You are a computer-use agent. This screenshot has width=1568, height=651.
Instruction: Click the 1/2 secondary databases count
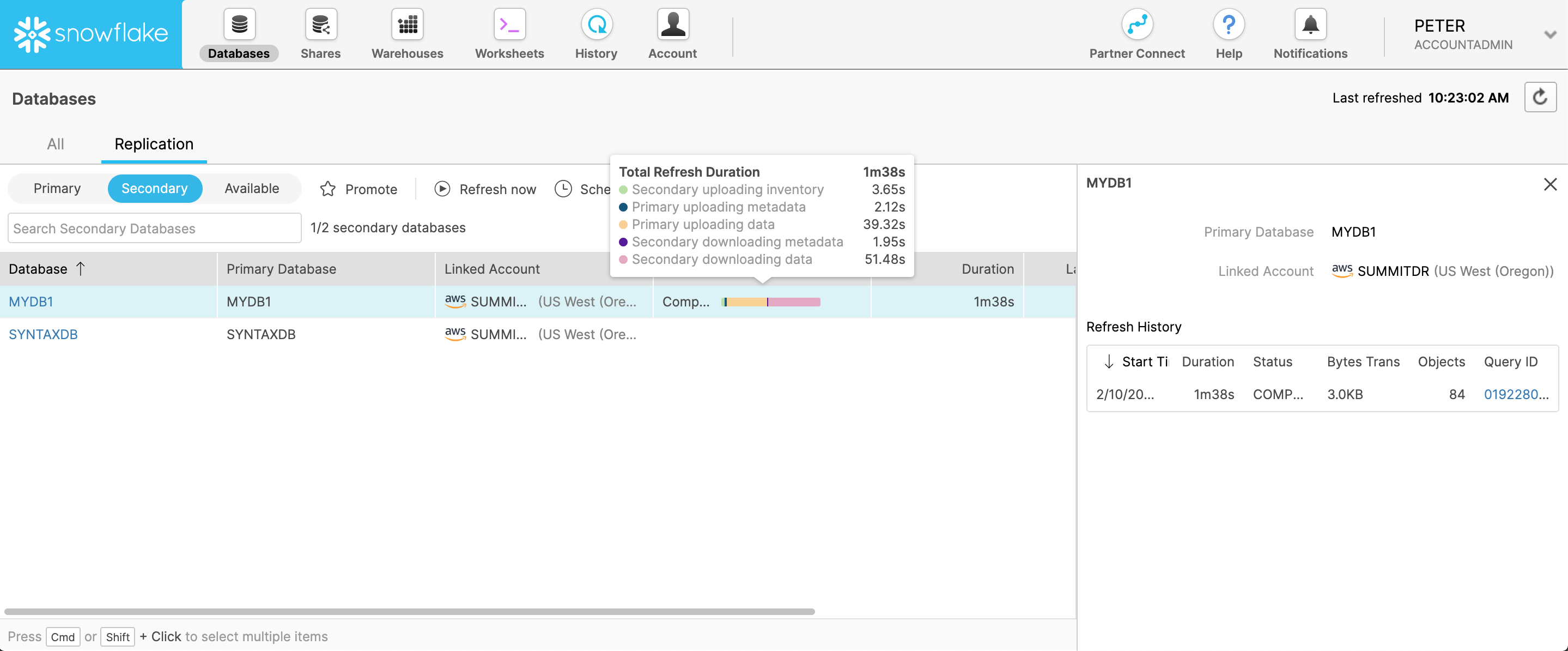click(388, 227)
